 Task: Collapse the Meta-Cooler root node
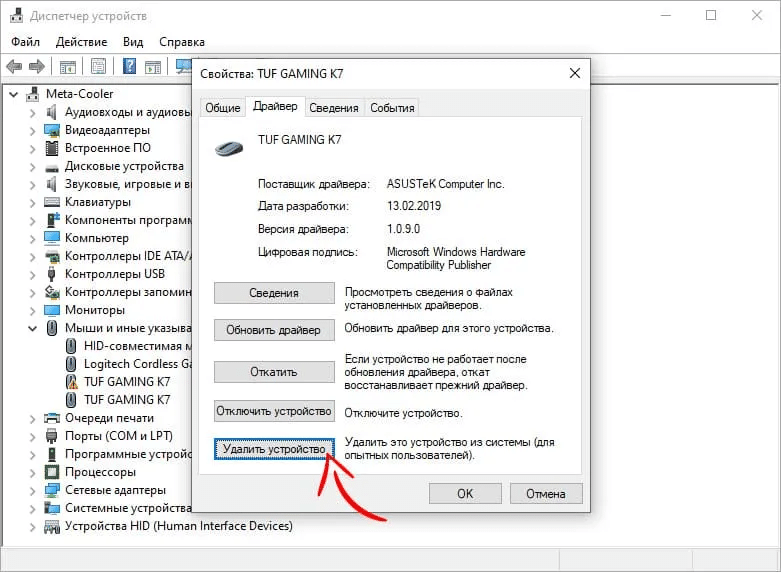point(14,94)
